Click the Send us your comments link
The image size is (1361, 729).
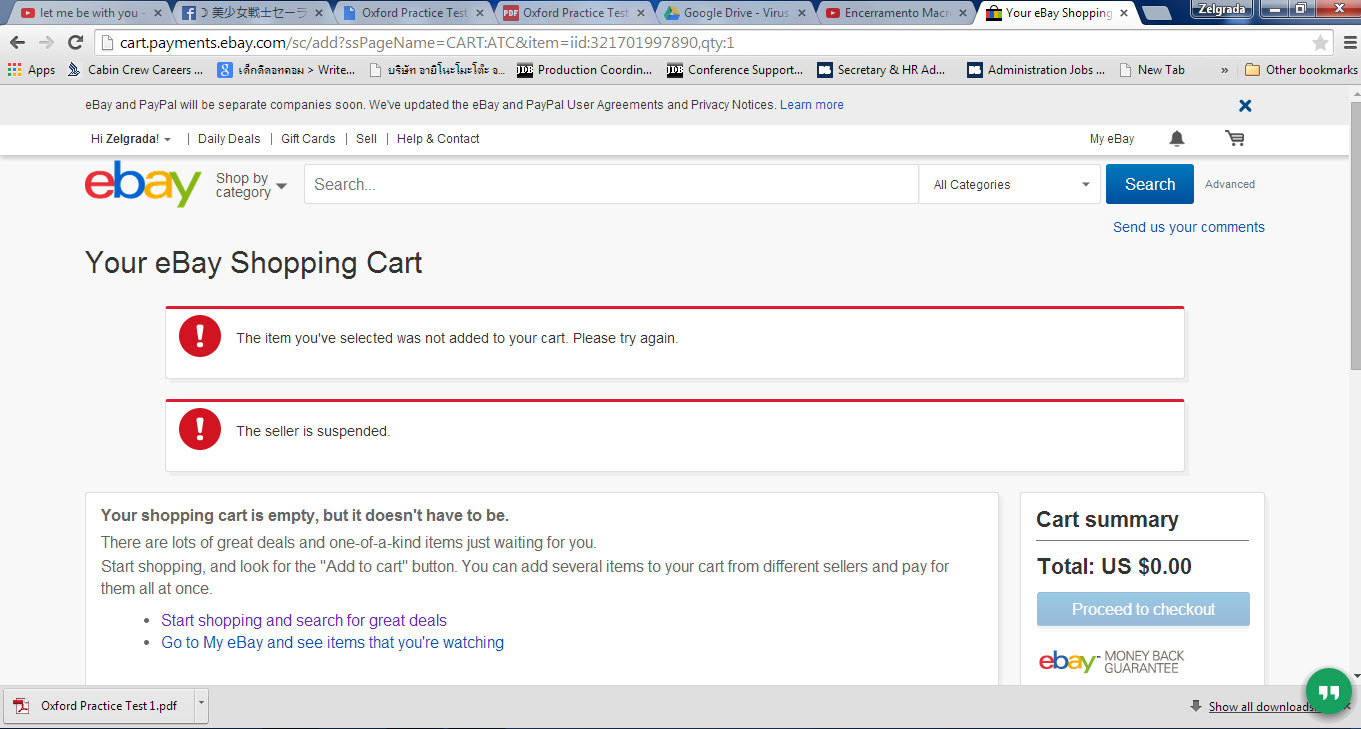pyautogui.click(x=1189, y=227)
